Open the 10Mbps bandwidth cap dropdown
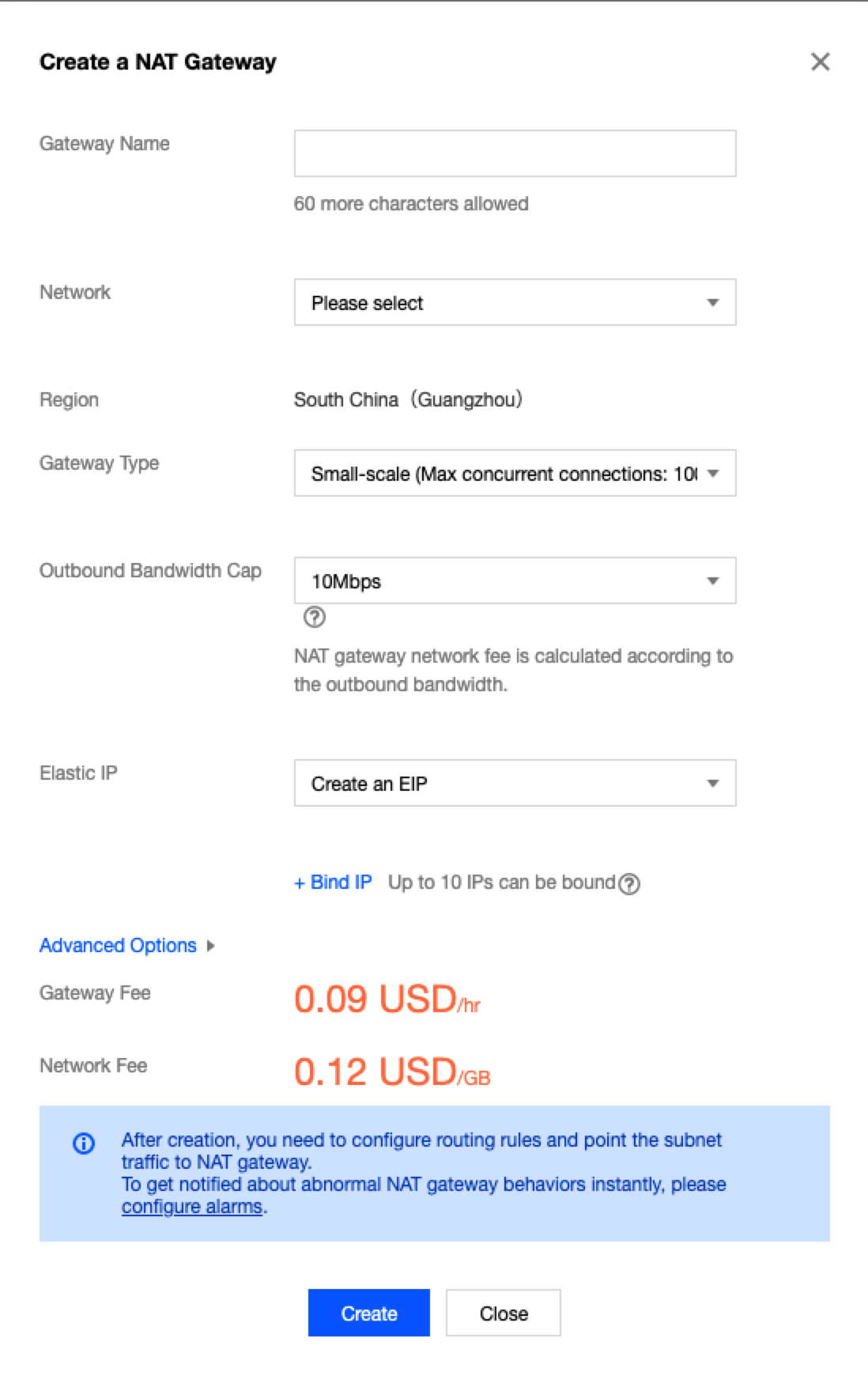 point(515,580)
